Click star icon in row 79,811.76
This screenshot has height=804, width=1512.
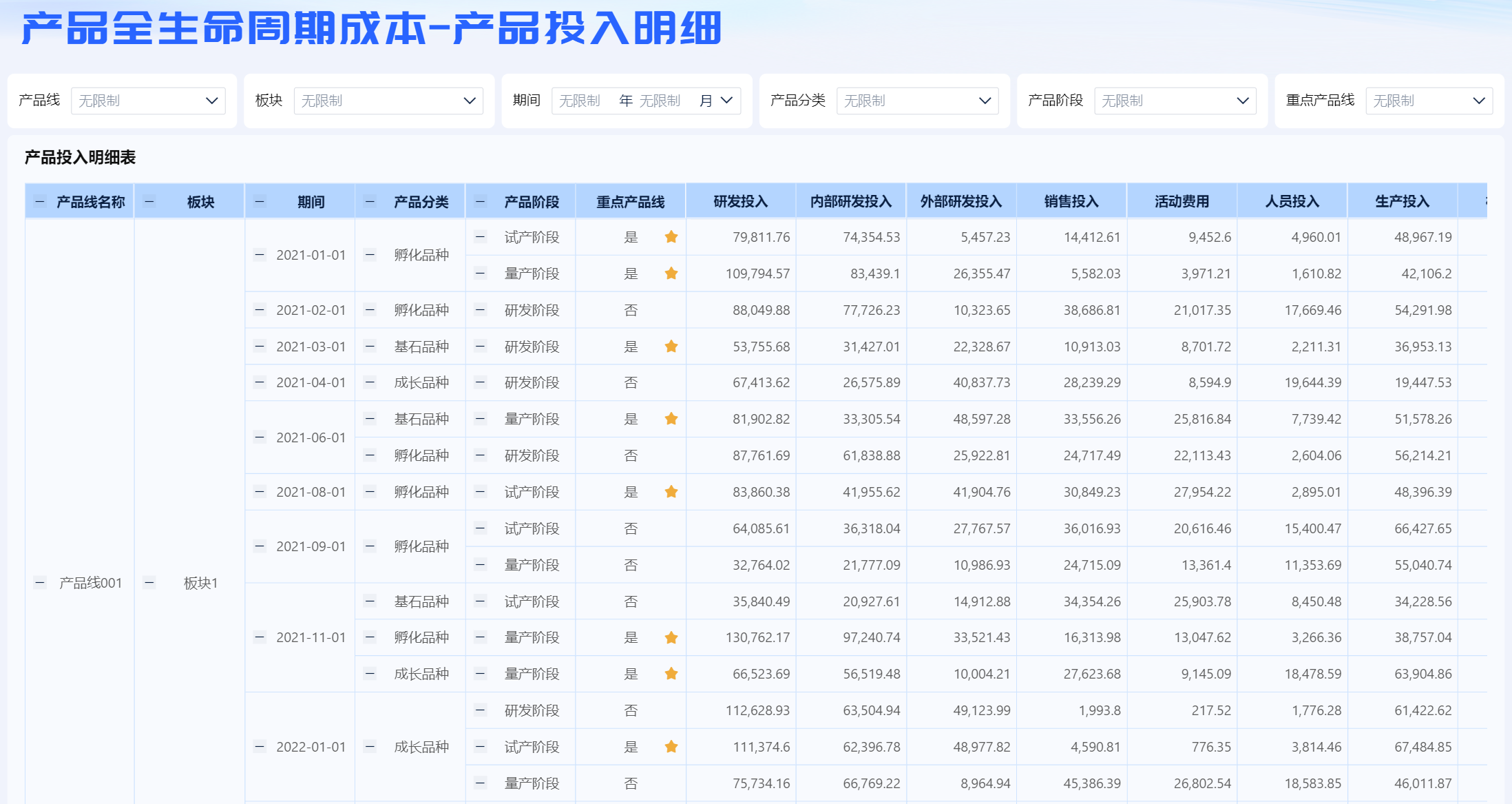click(x=671, y=237)
